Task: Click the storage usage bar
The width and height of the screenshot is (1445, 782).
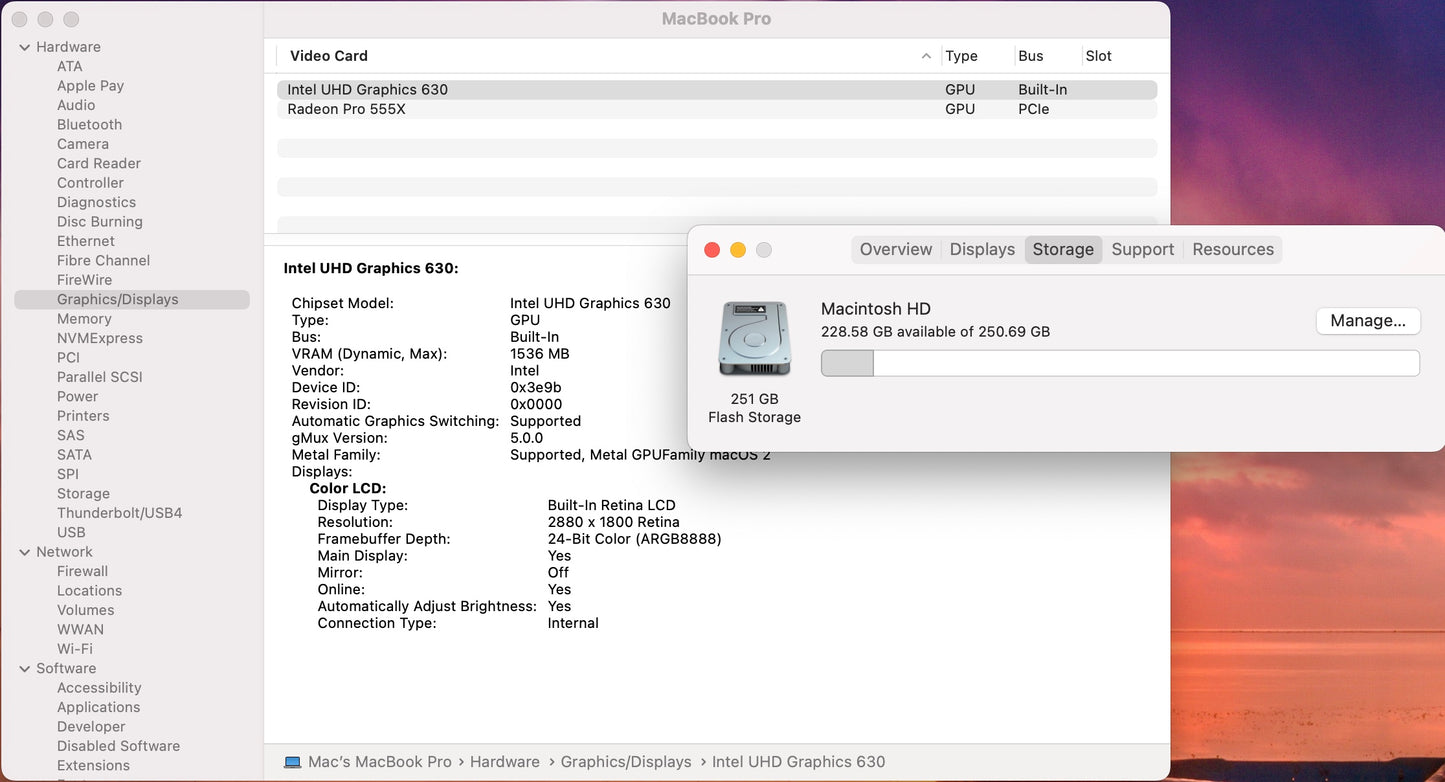Action: click(x=1120, y=363)
